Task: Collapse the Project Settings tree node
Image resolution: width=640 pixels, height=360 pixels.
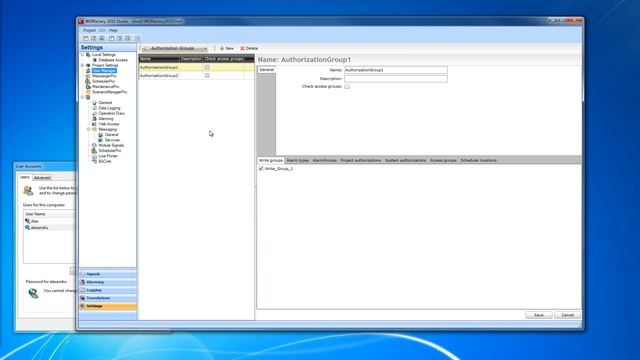Action: pos(82,65)
